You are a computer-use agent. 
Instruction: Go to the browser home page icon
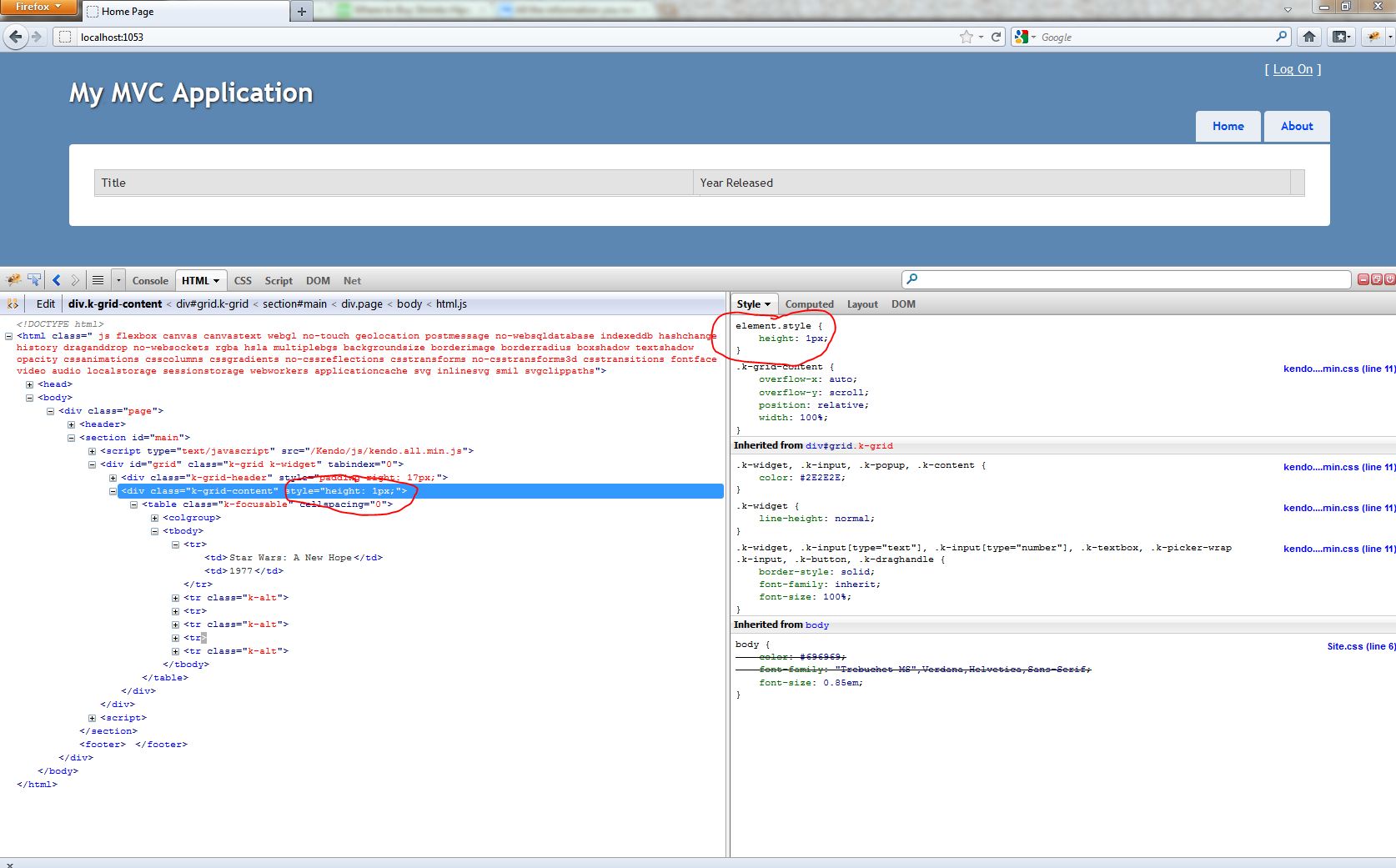(1309, 37)
